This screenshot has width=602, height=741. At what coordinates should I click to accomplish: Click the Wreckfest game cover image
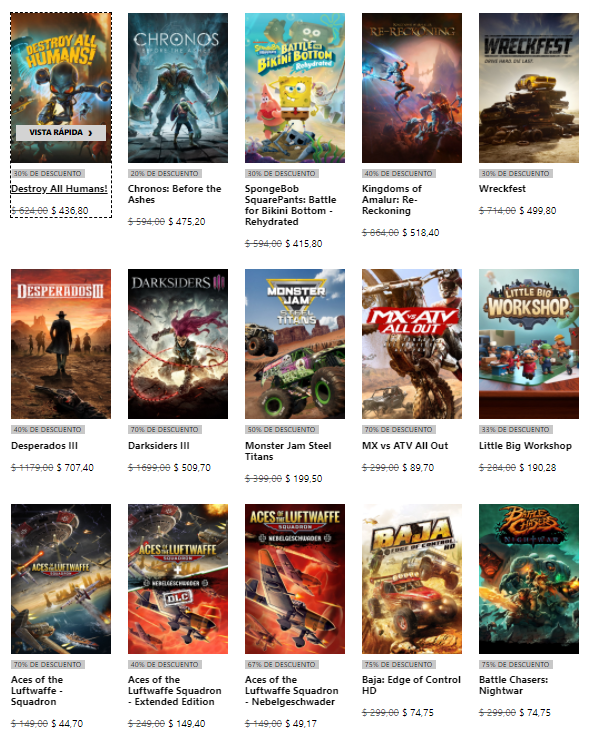tap(529, 88)
